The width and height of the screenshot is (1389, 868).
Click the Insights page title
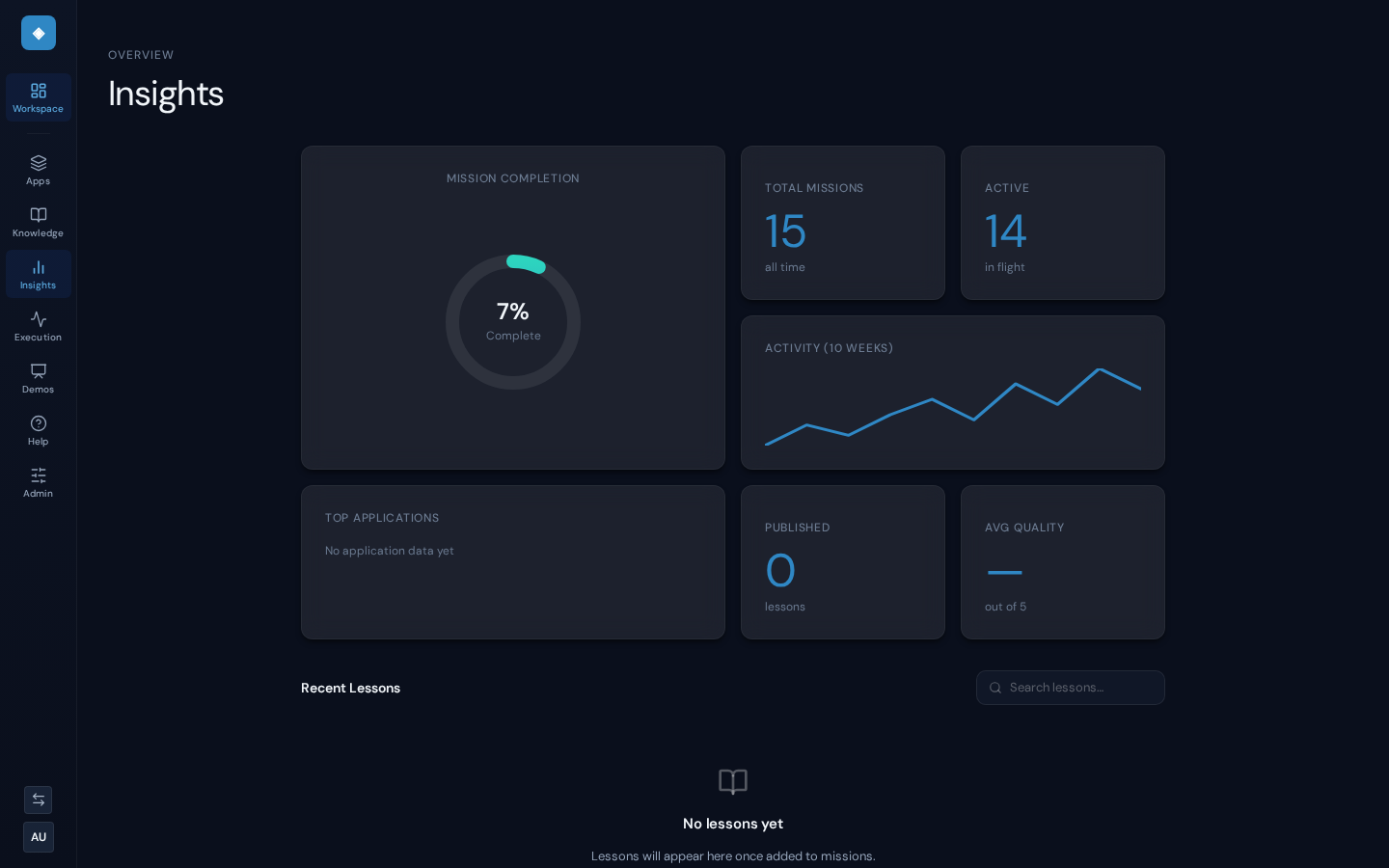[166, 94]
